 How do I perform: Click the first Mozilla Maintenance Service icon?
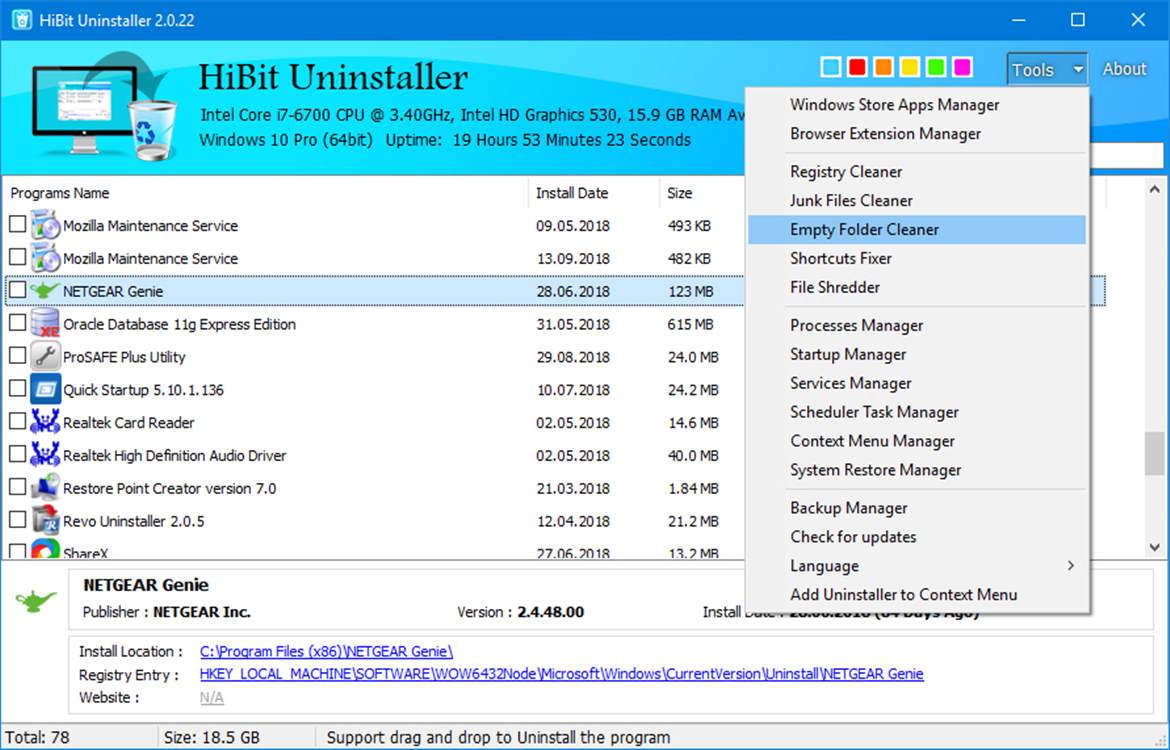coord(45,225)
